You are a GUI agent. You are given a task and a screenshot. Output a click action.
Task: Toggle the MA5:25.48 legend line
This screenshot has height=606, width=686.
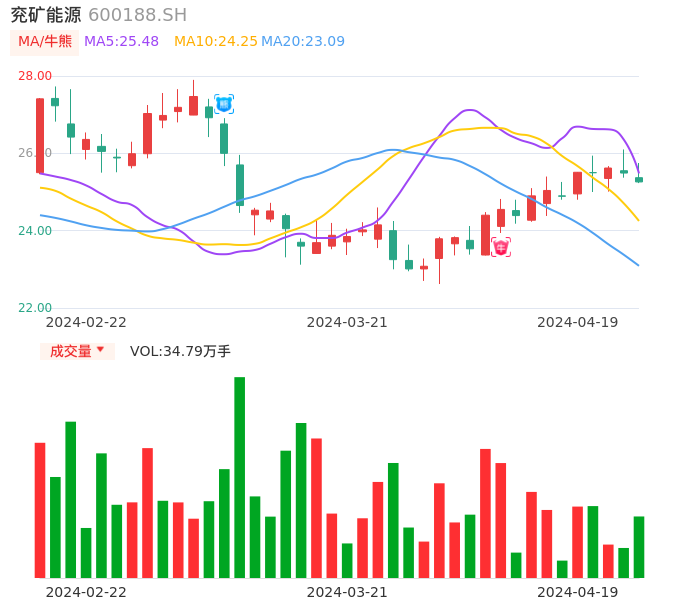pyautogui.click(x=121, y=41)
